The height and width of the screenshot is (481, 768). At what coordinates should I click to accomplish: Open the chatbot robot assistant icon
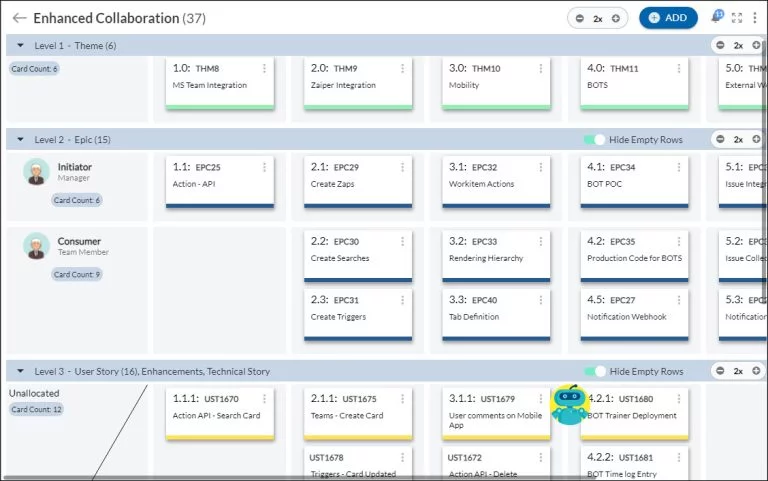coord(569,405)
